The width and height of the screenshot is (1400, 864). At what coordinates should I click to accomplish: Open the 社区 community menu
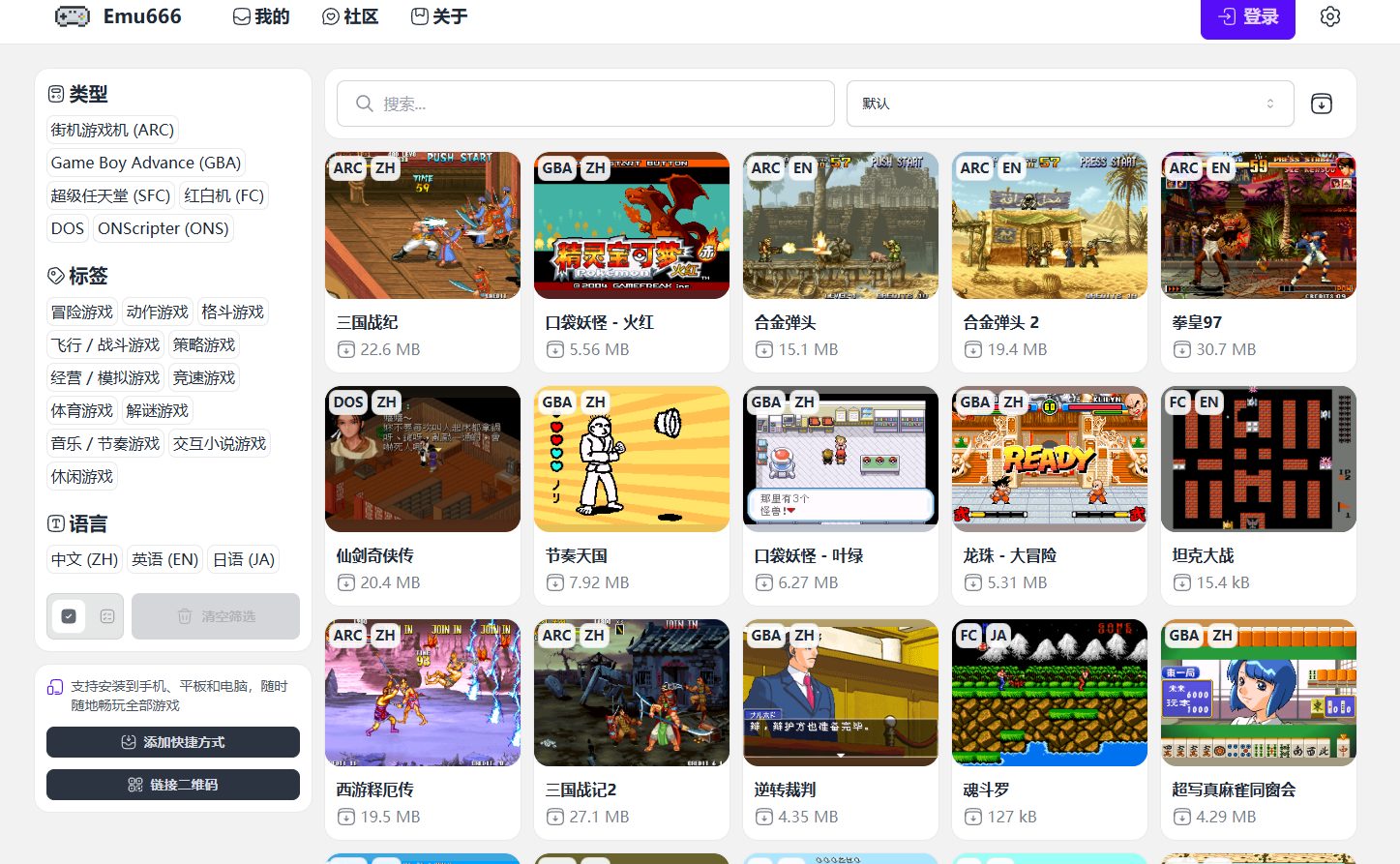[350, 16]
